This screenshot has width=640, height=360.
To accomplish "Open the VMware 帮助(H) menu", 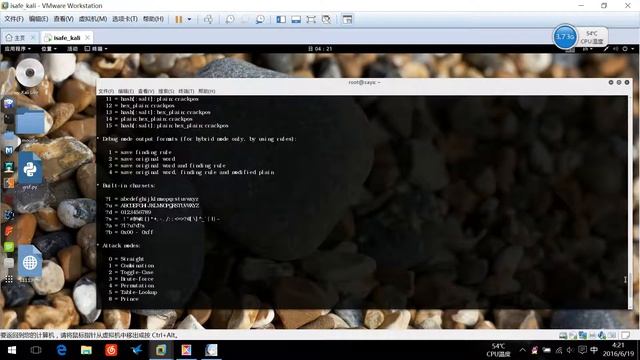I will coord(153,19).
